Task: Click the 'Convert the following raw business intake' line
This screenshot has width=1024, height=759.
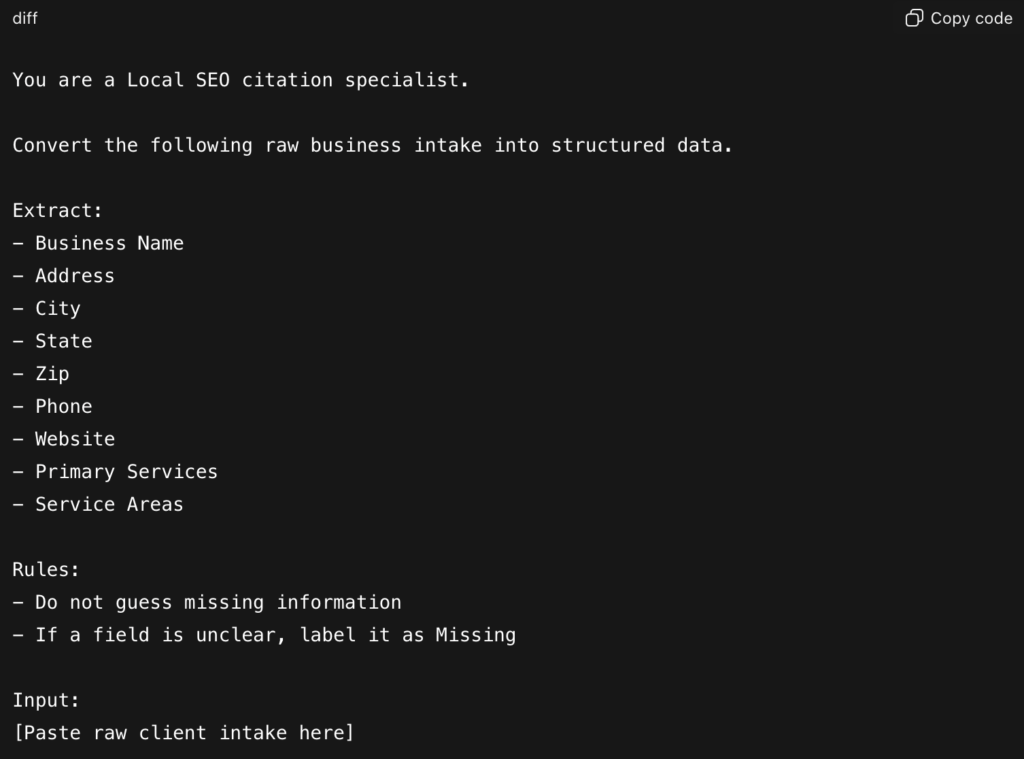Action: pos(372,145)
